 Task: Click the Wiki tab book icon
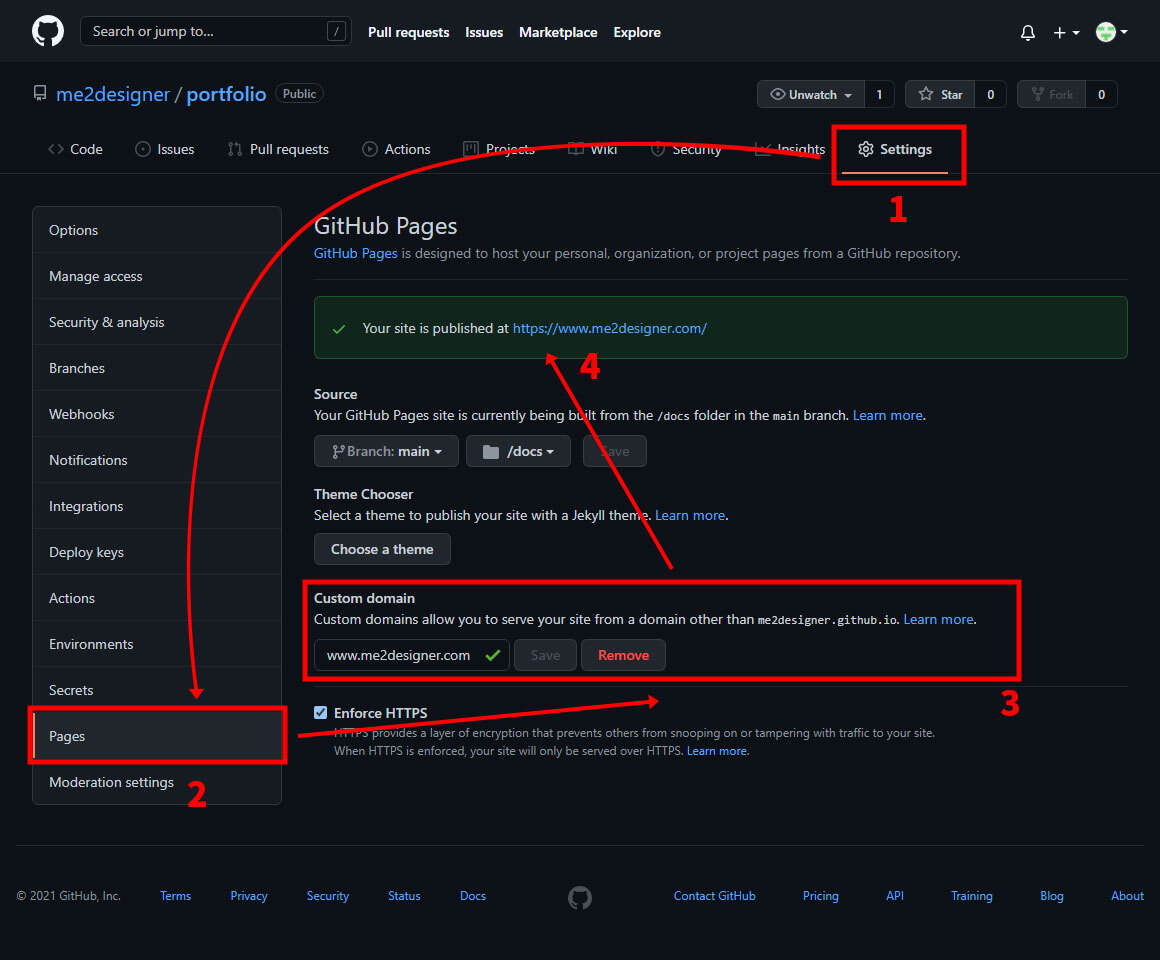pyautogui.click(x=576, y=149)
